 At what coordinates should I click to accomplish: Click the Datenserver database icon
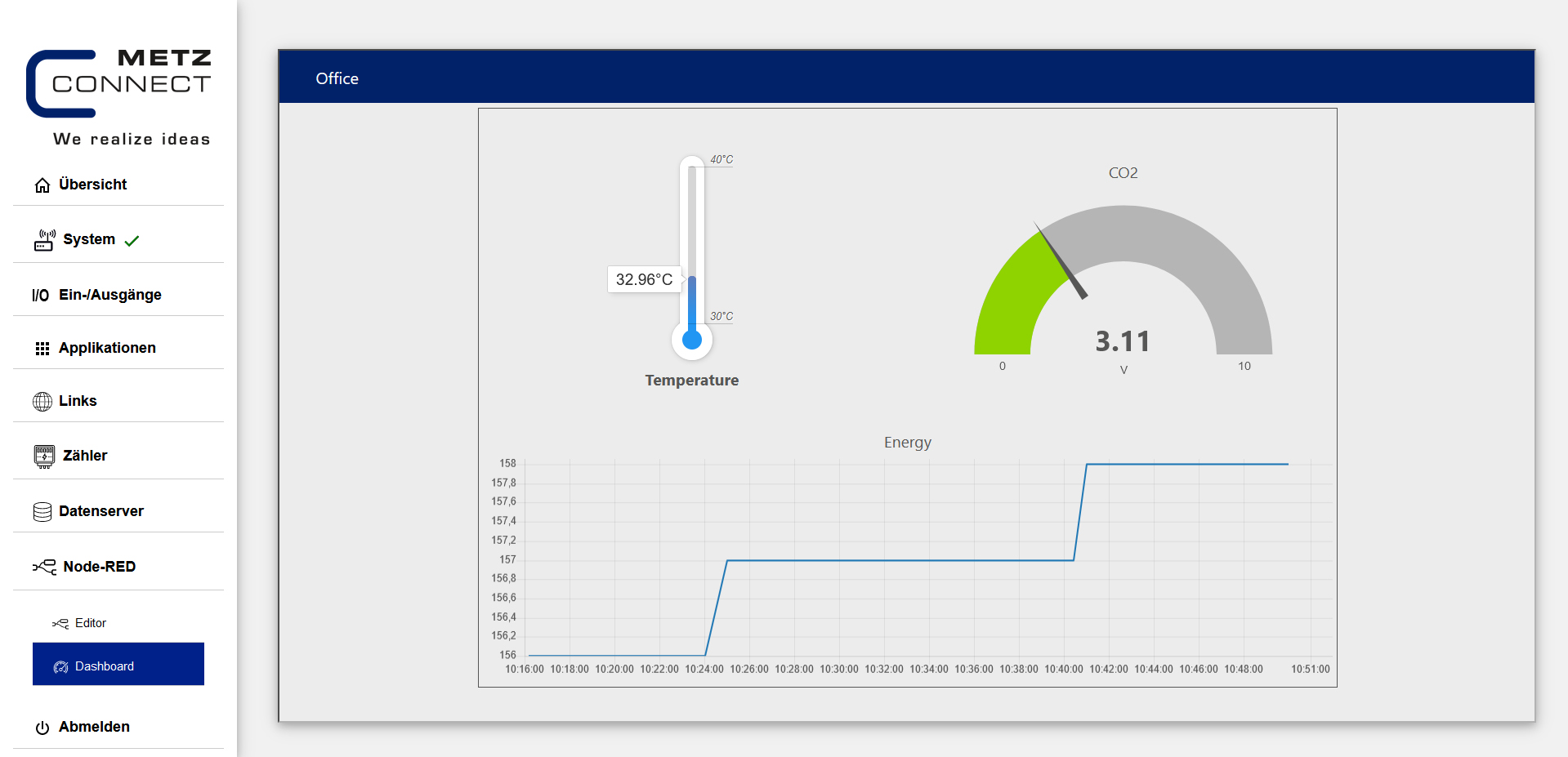coord(42,512)
